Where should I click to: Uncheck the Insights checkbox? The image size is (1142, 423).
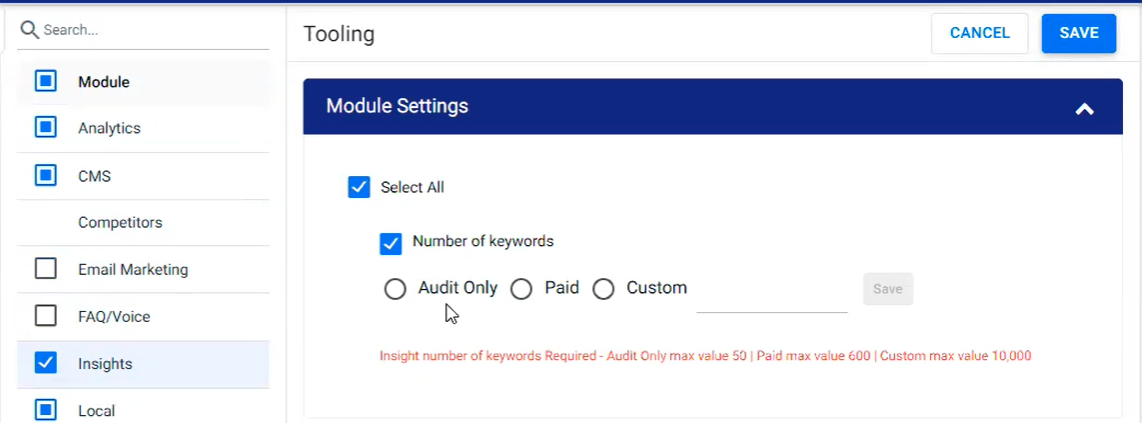click(46, 363)
